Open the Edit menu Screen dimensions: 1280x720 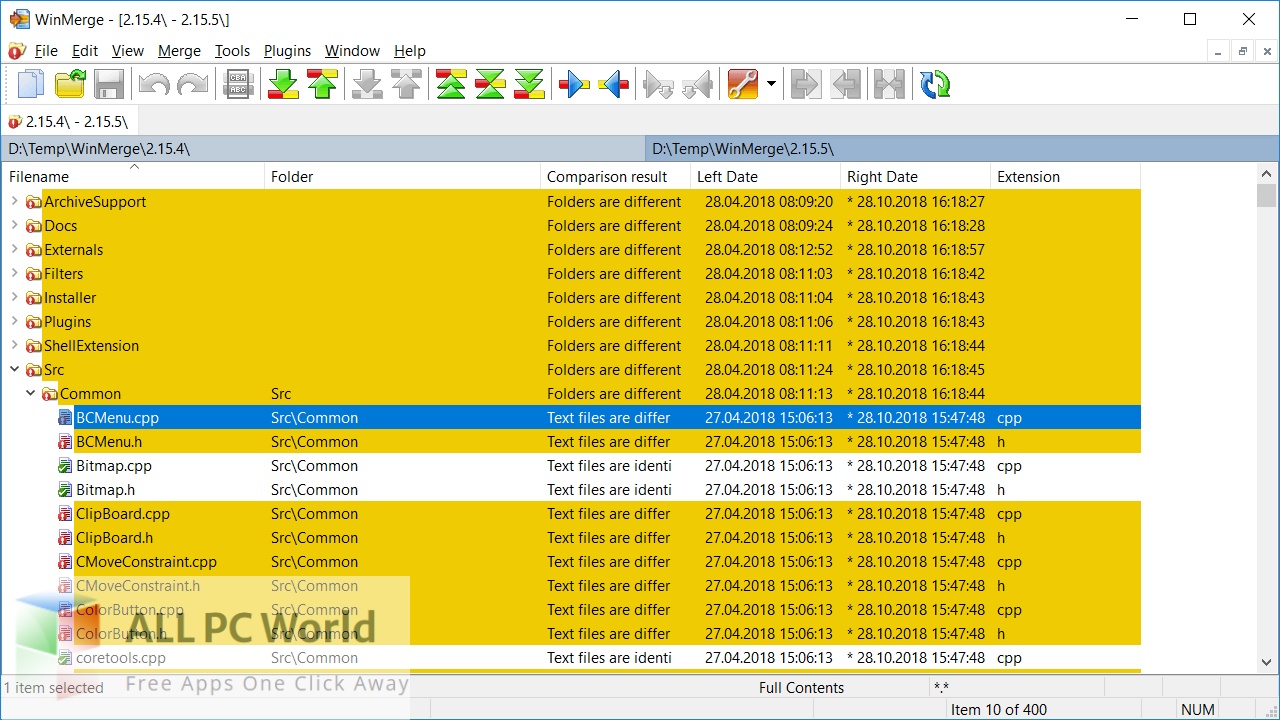(85, 51)
